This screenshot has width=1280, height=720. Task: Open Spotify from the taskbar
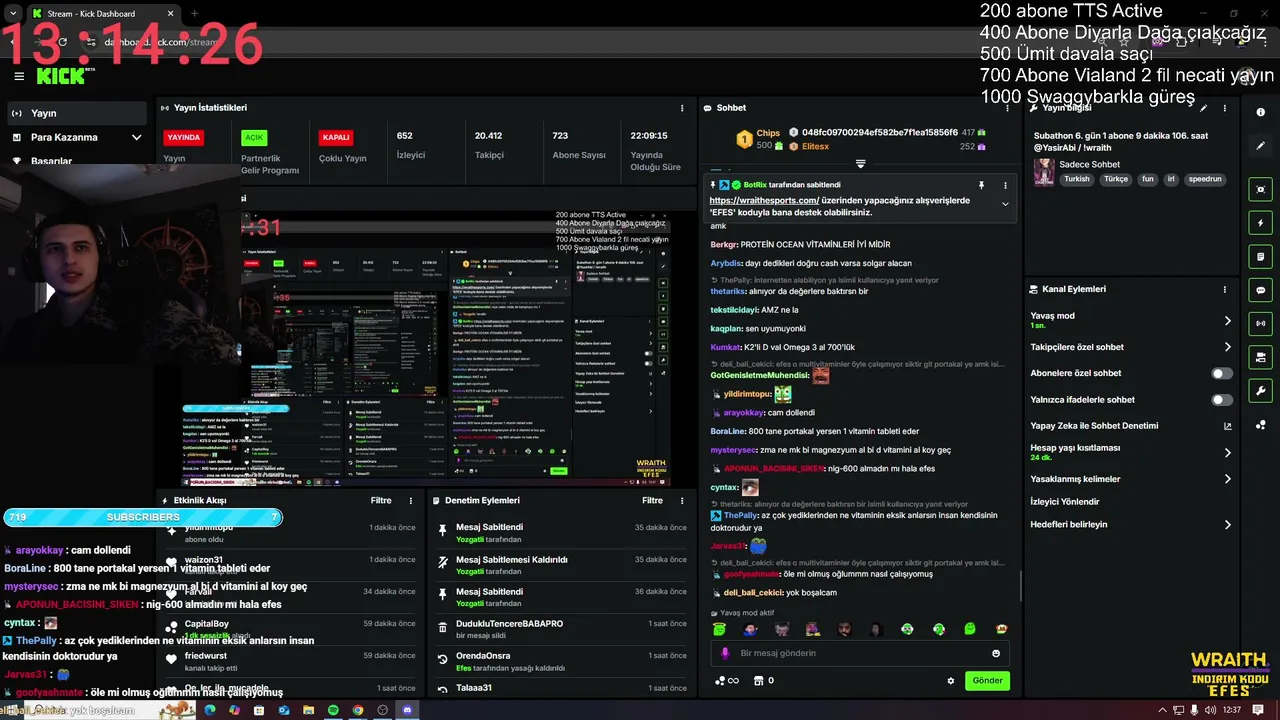333,710
